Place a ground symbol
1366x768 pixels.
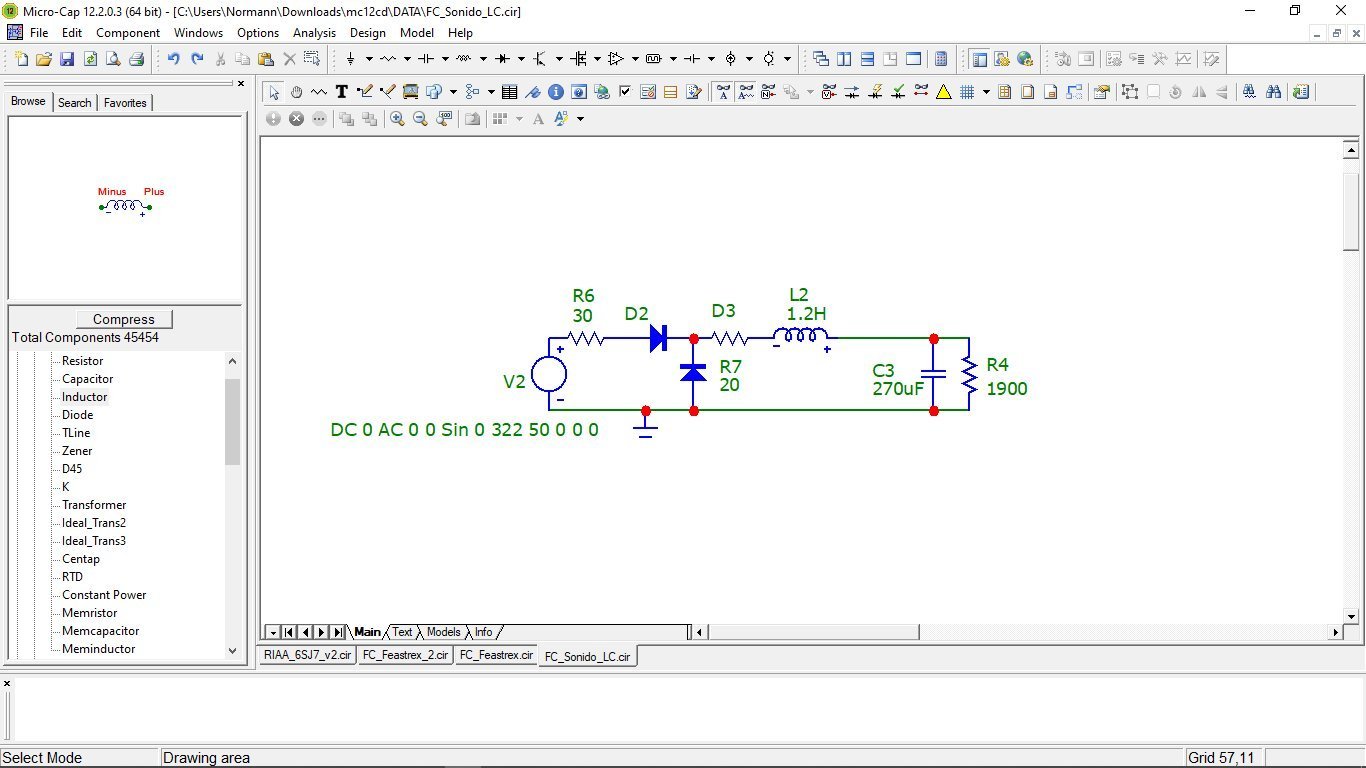pos(351,59)
